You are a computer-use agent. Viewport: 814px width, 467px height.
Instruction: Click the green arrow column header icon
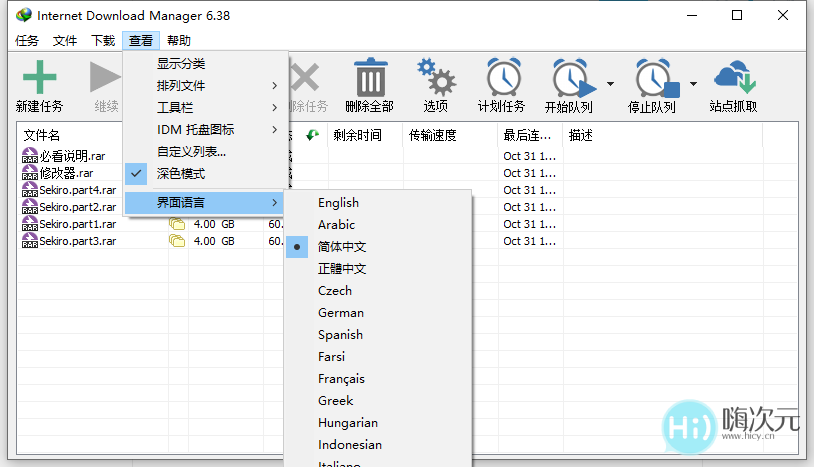[x=312, y=135]
